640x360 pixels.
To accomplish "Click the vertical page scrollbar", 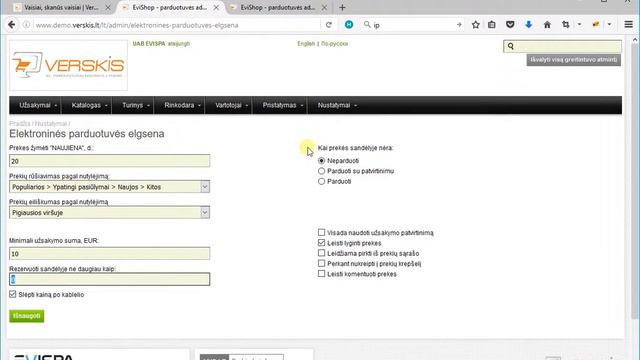I will (635, 180).
